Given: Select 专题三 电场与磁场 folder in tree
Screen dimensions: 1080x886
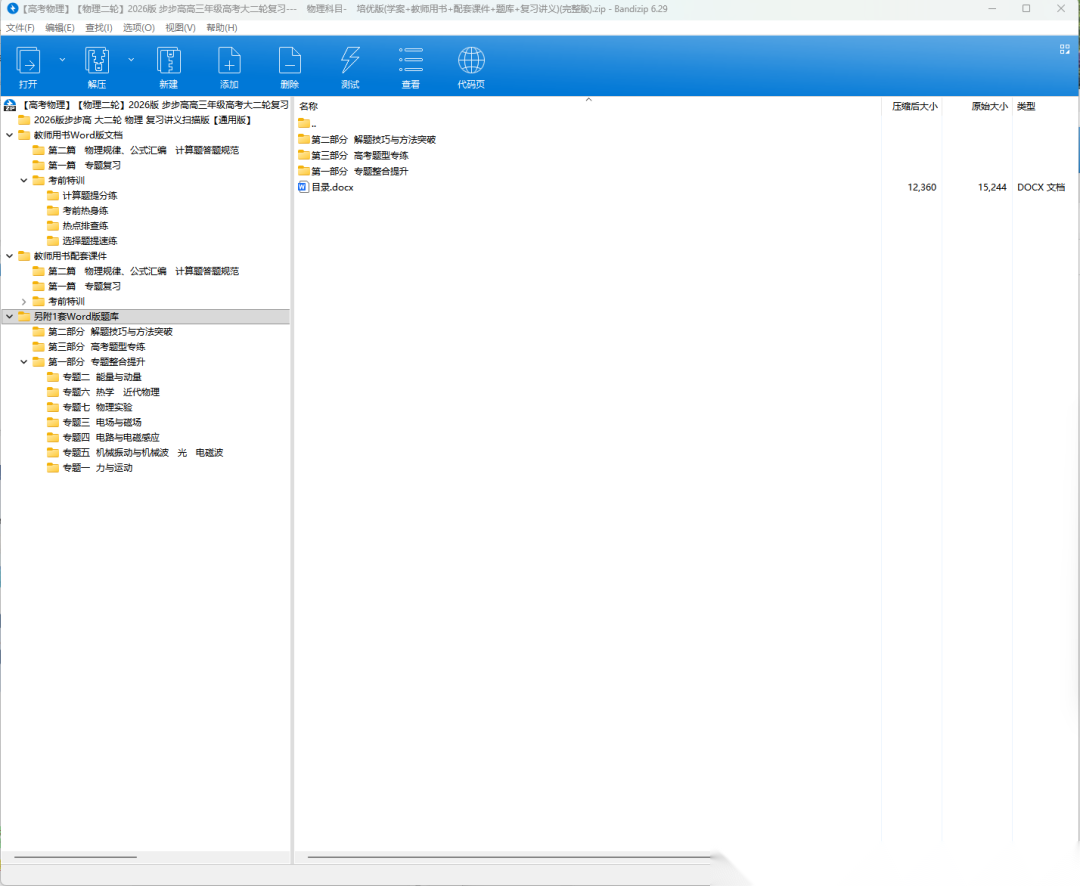Looking at the screenshot, I should click(x=101, y=422).
